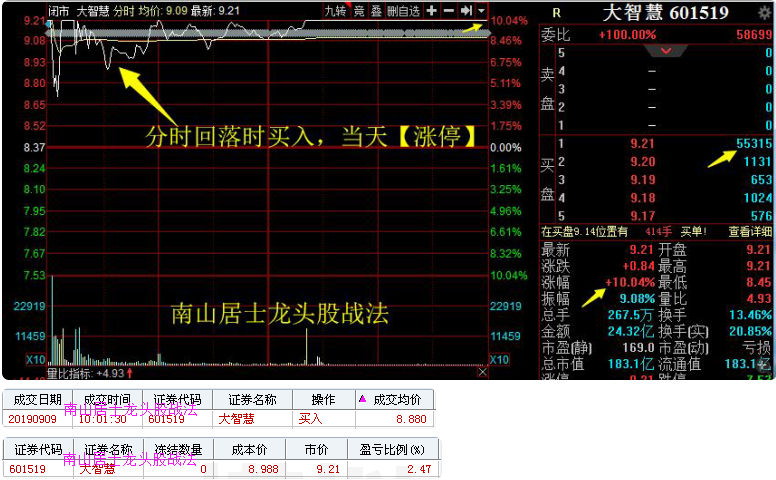This screenshot has height=480, width=776.
Task: Open the settings gear in quote panel
Action: point(765,12)
